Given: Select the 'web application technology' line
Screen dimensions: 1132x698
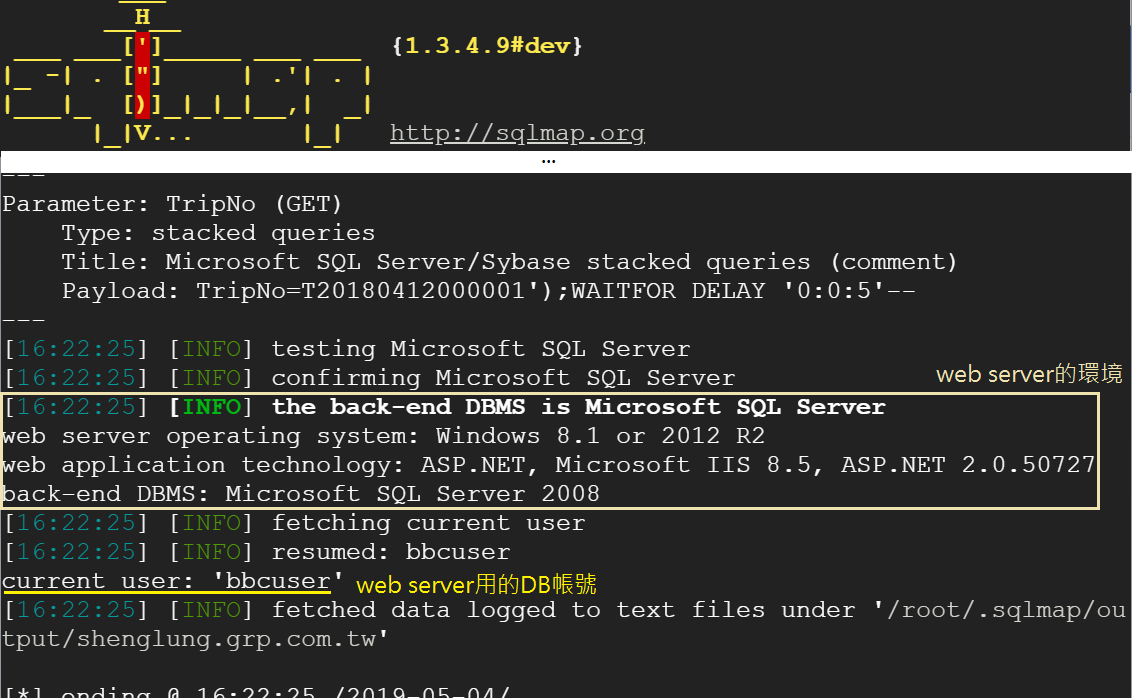Looking at the screenshot, I should 549,465.
